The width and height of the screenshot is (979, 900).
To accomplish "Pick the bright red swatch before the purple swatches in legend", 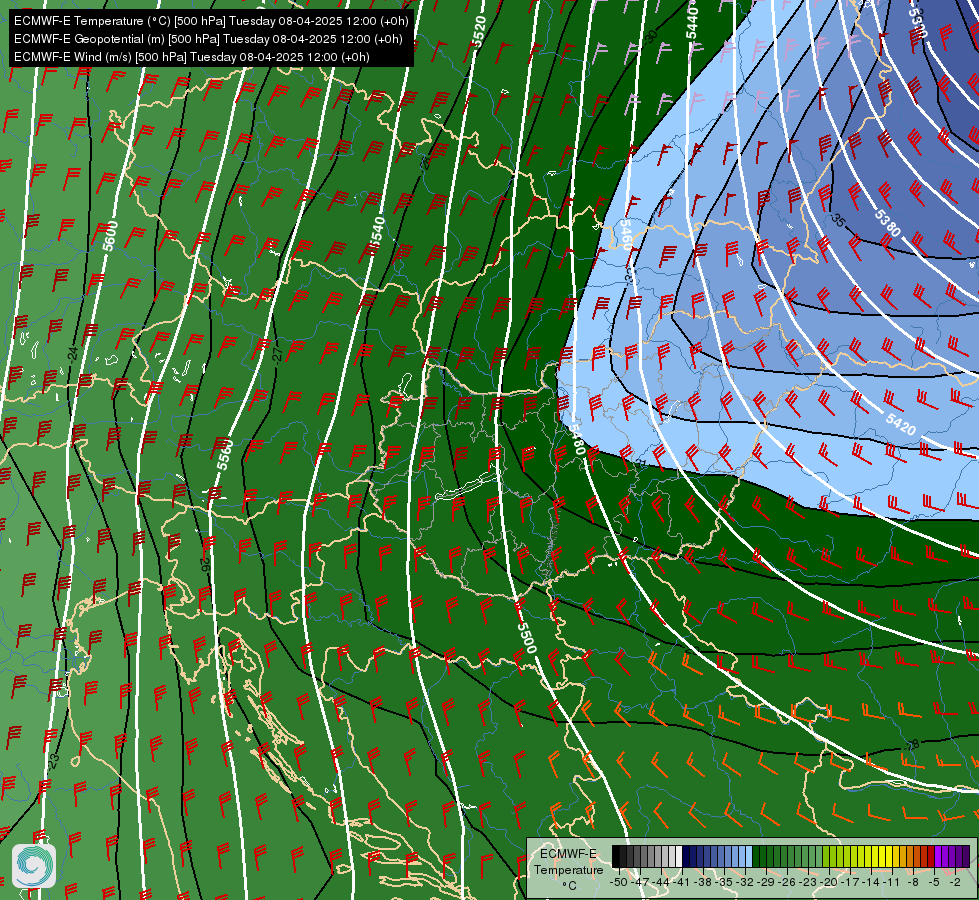I will pyautogui.click(x=931, y=856).
